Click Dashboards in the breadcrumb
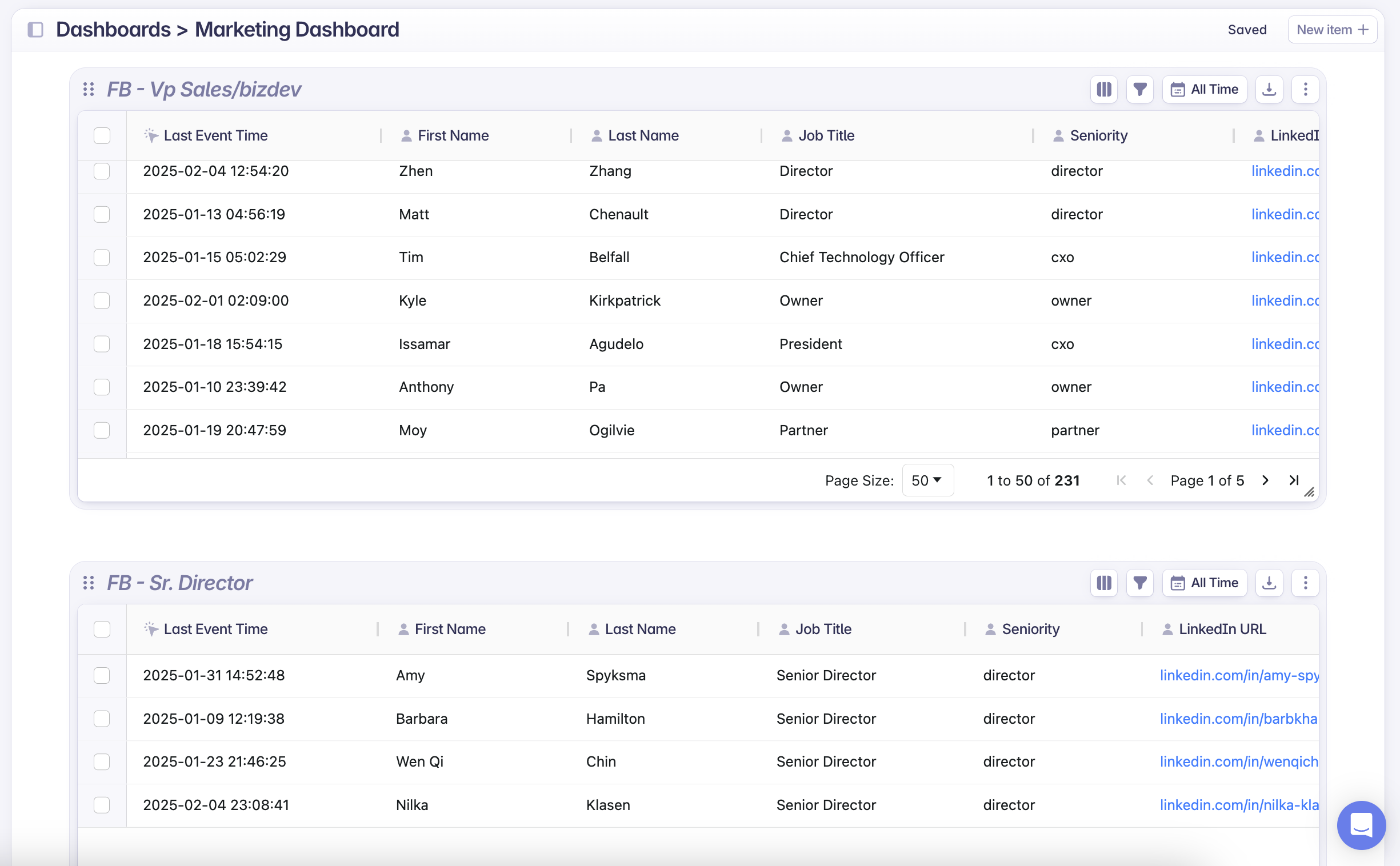The width and height of the screenshot is (1400, 866). point(113,29)
